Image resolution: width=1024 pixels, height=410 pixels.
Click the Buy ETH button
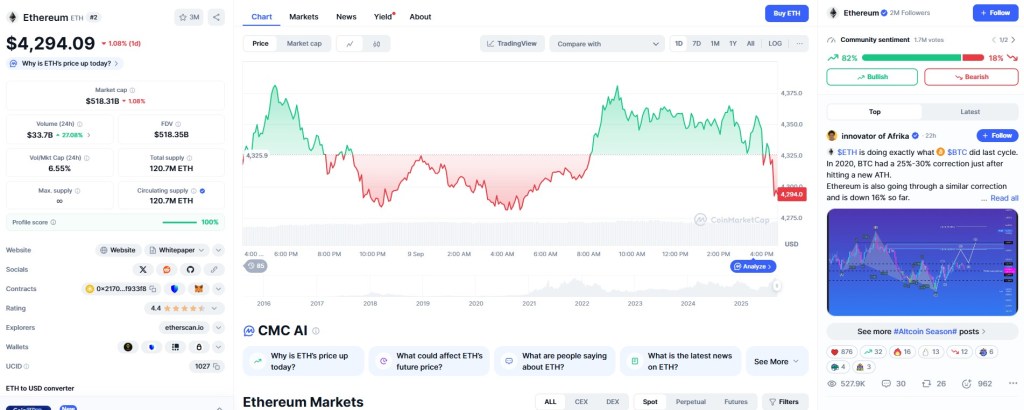click(x=786, y=13)
